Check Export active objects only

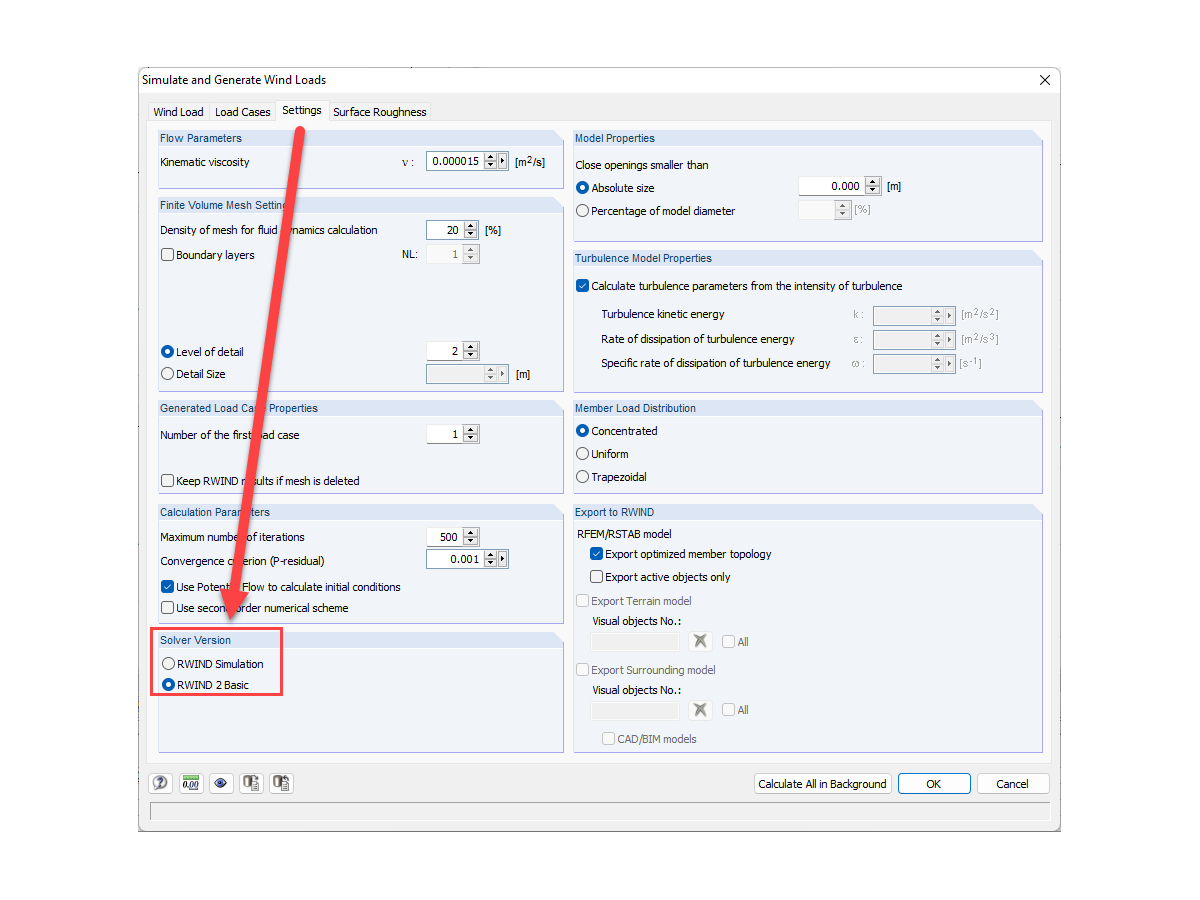[x=597, y=577]
